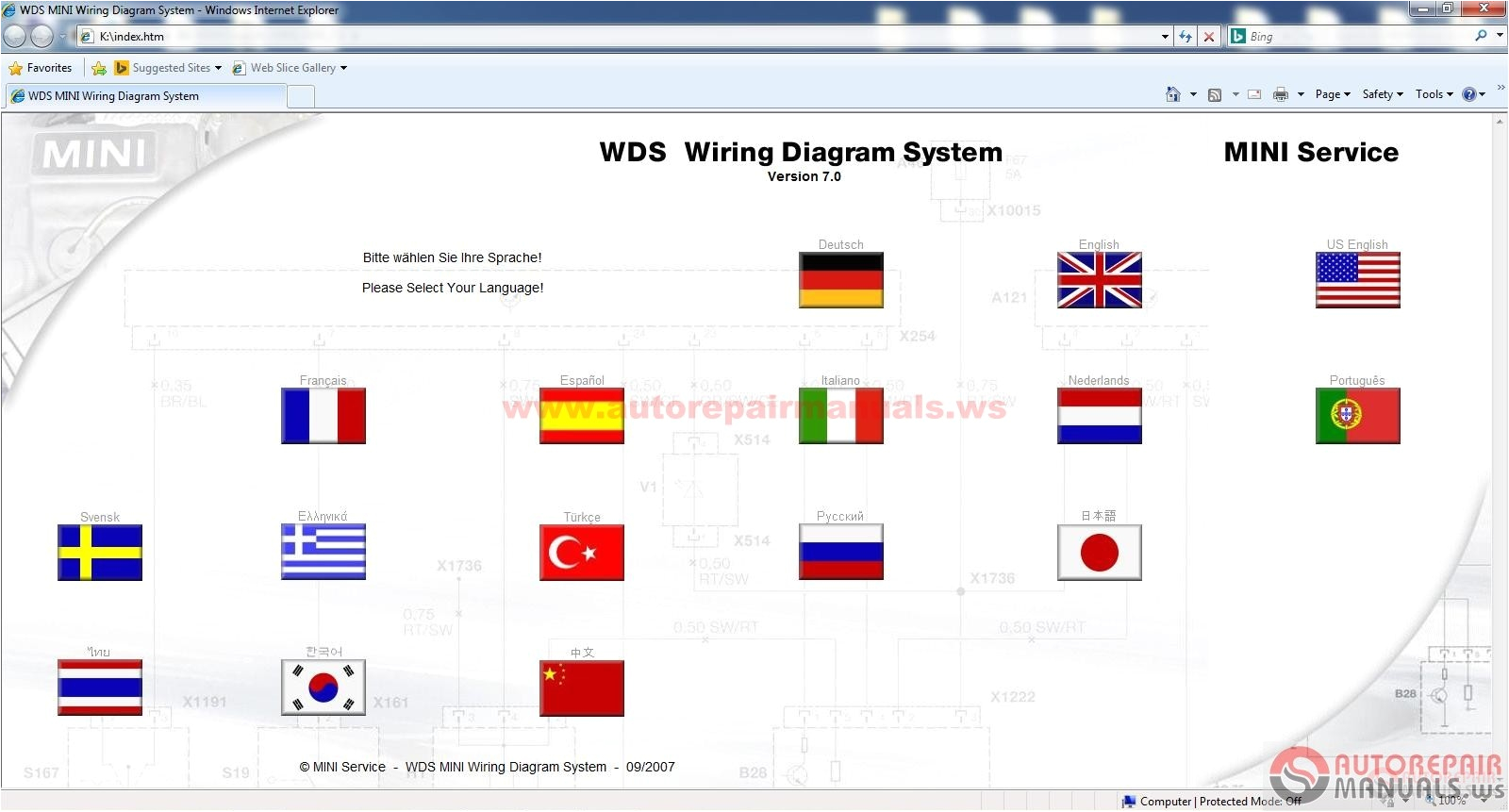Open the address bar history dropdown
The height and width of the screenshot is (812, 1509).
click(1165, 37)
